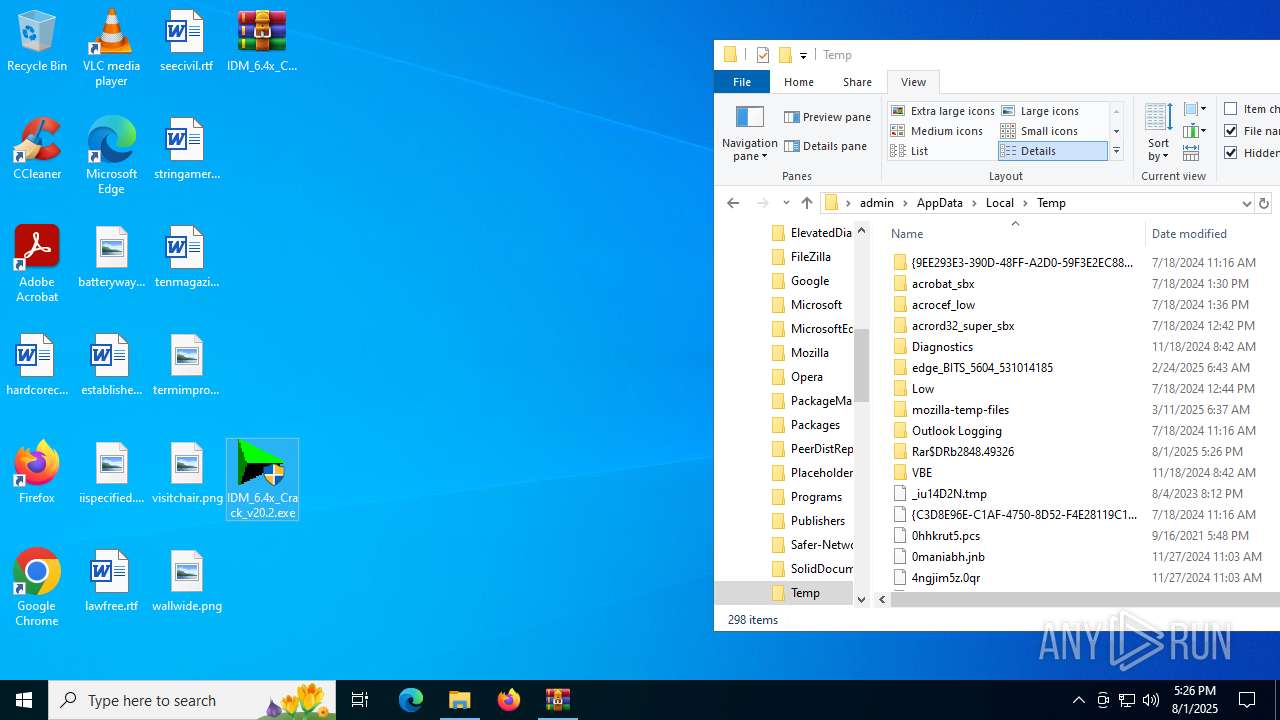Open Customize Quick Access Toolbar dropdown

(803, 56)
